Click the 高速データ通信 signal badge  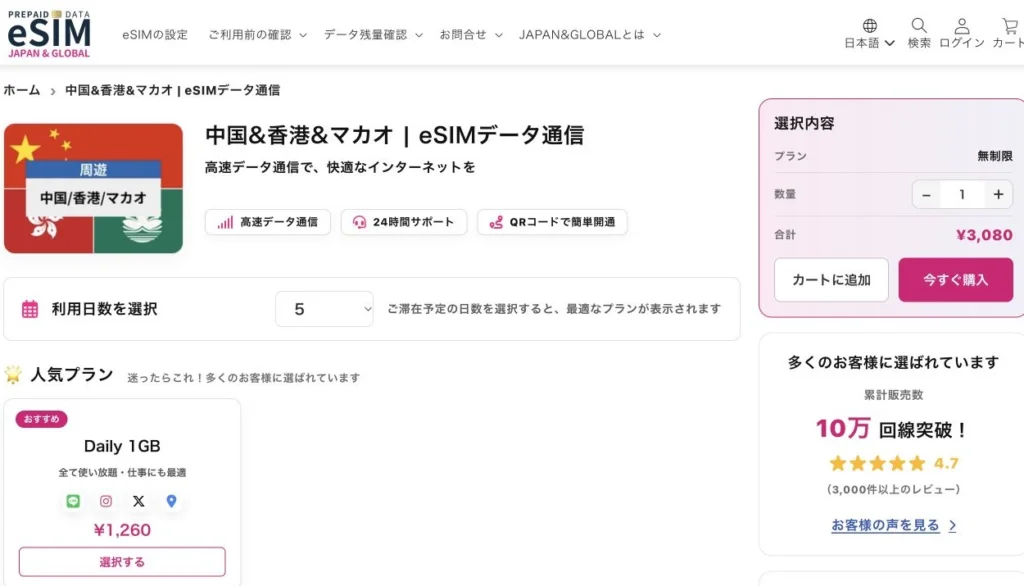tap(268, 222)
